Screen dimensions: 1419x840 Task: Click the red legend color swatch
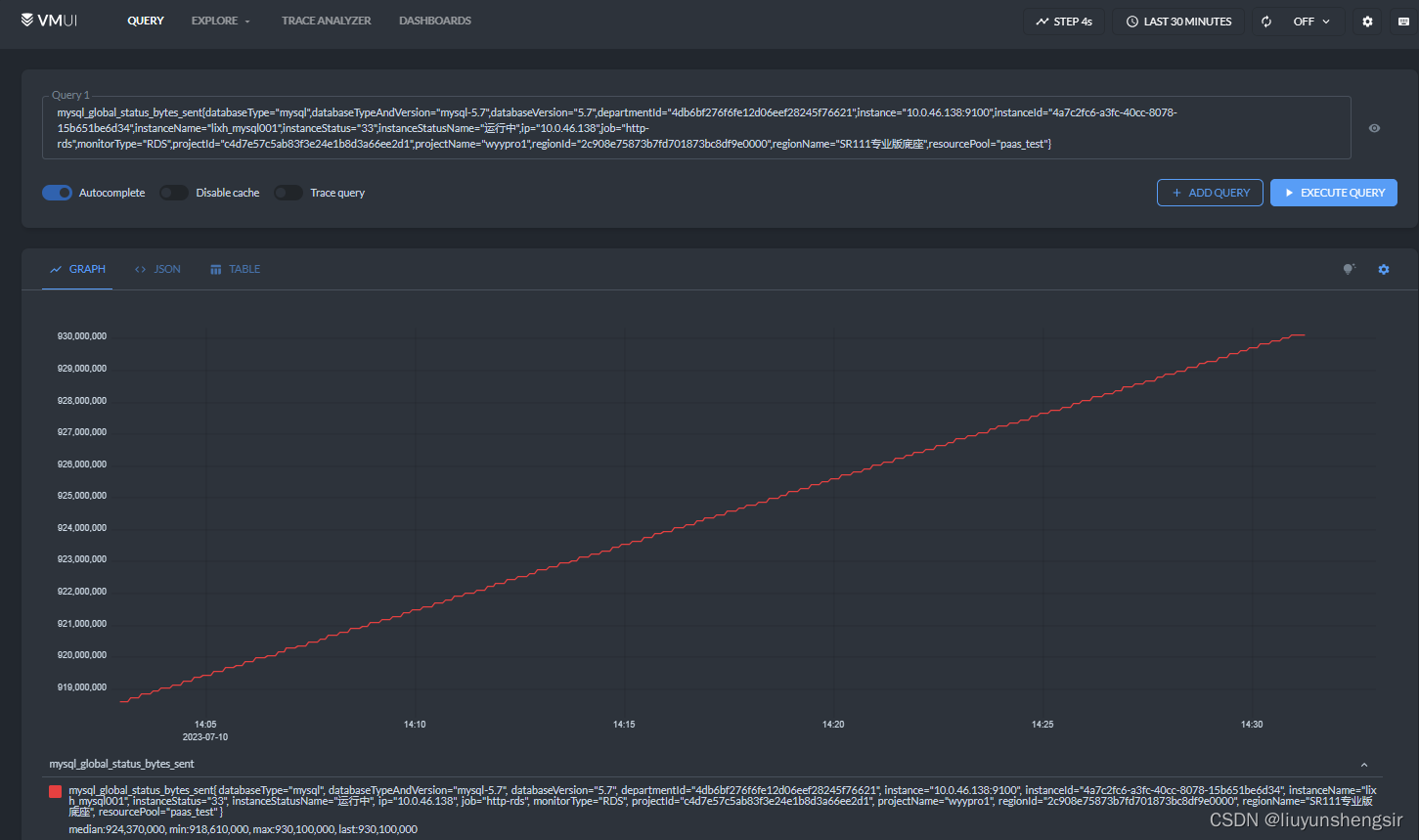pos(55,790)
